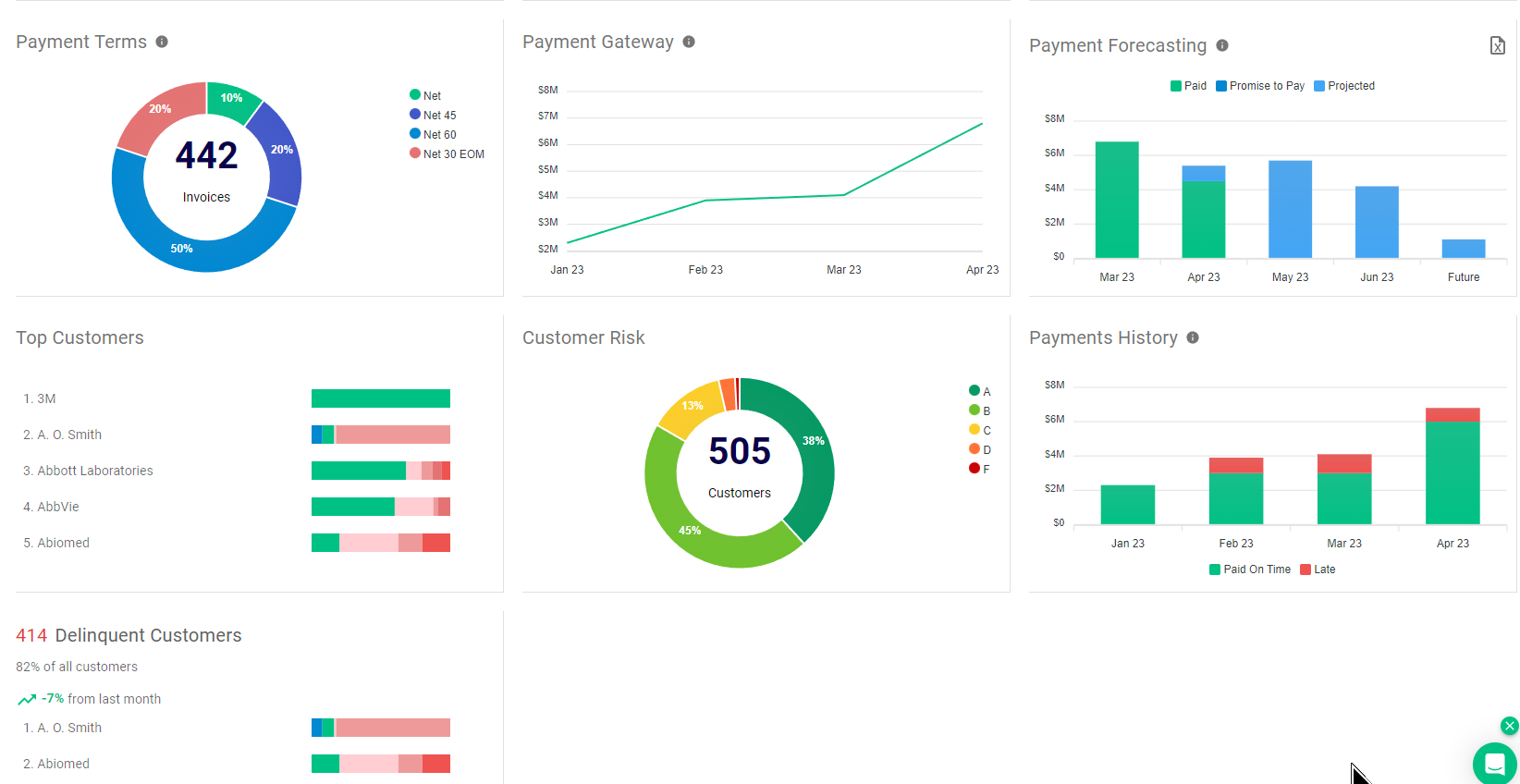1520x784 pixels.
Task: Click the 45% grade B risk segment
Action: point(692,529)
